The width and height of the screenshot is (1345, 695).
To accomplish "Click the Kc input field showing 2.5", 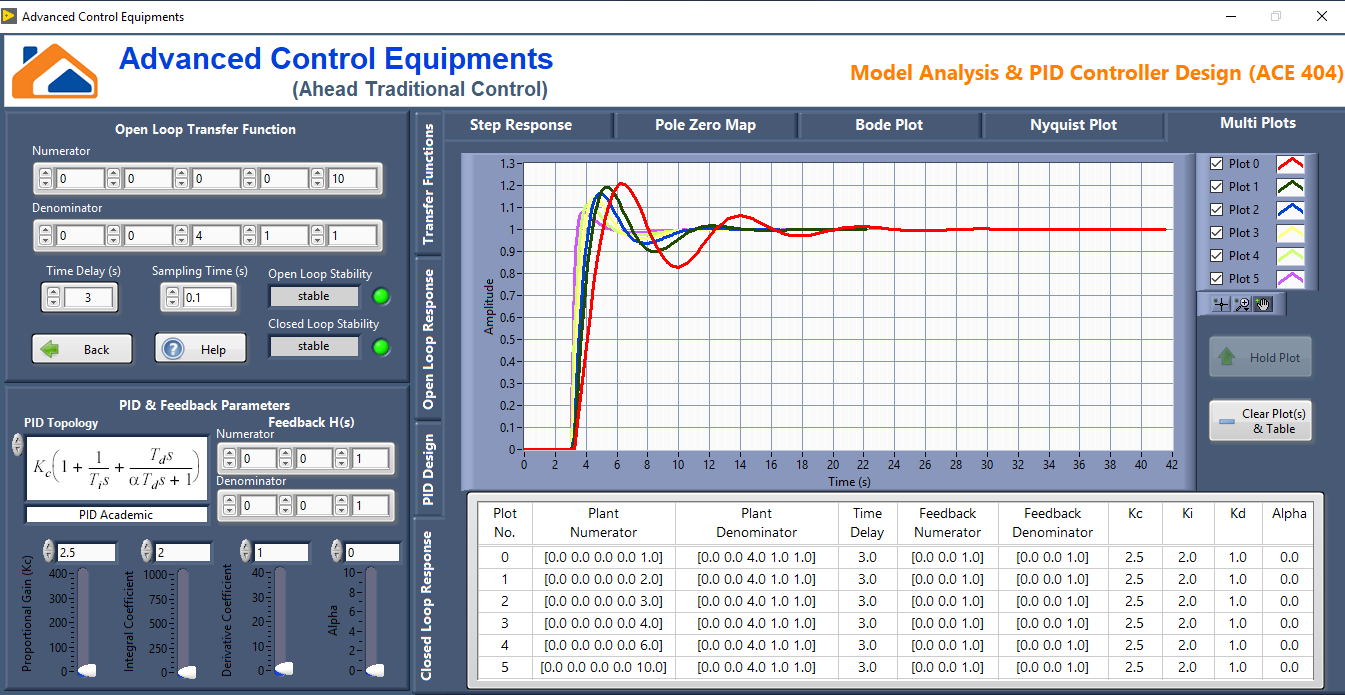I will tap(86, 552).
